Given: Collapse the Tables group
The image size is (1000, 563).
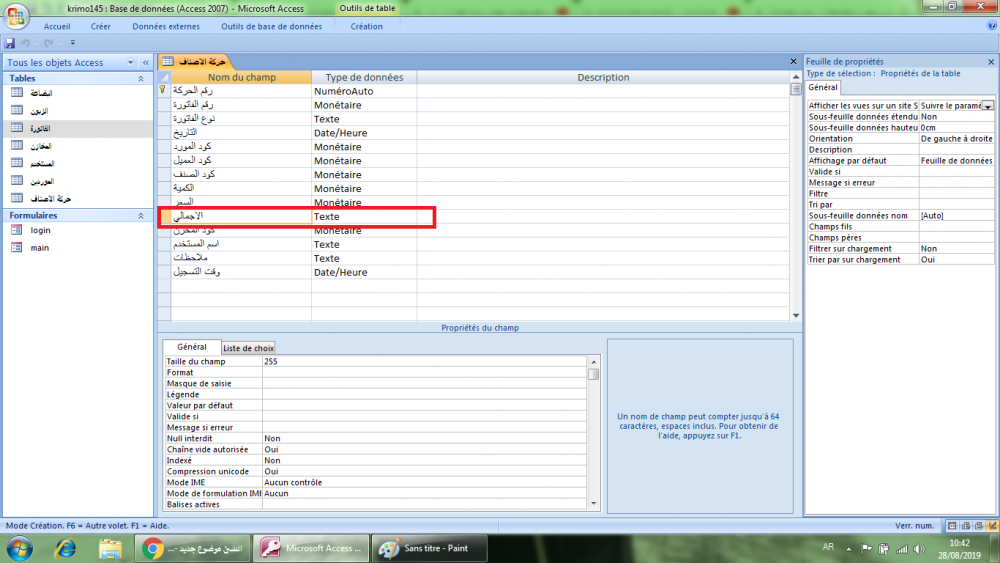Looking at the screenshot, I should click(x=140, y=78).
